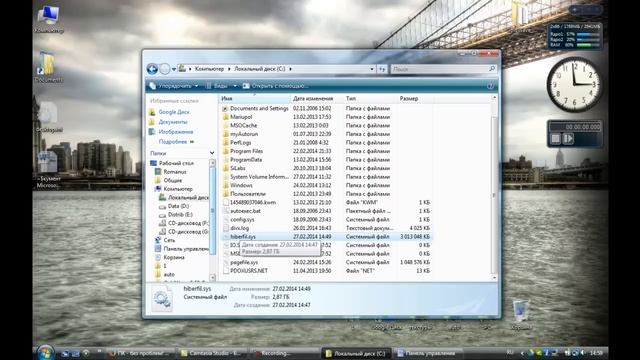The height and width of the screenshot is (360, 640).
Task: Select hiberfil.sys file row
Action: 327,237
